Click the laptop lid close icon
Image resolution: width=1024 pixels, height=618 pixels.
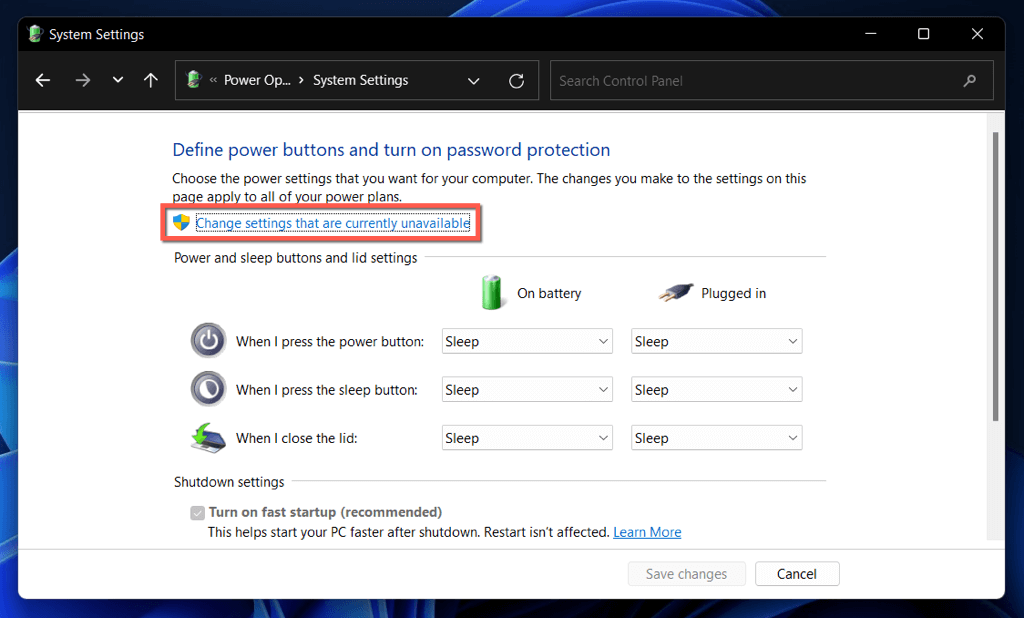point(208,438)
